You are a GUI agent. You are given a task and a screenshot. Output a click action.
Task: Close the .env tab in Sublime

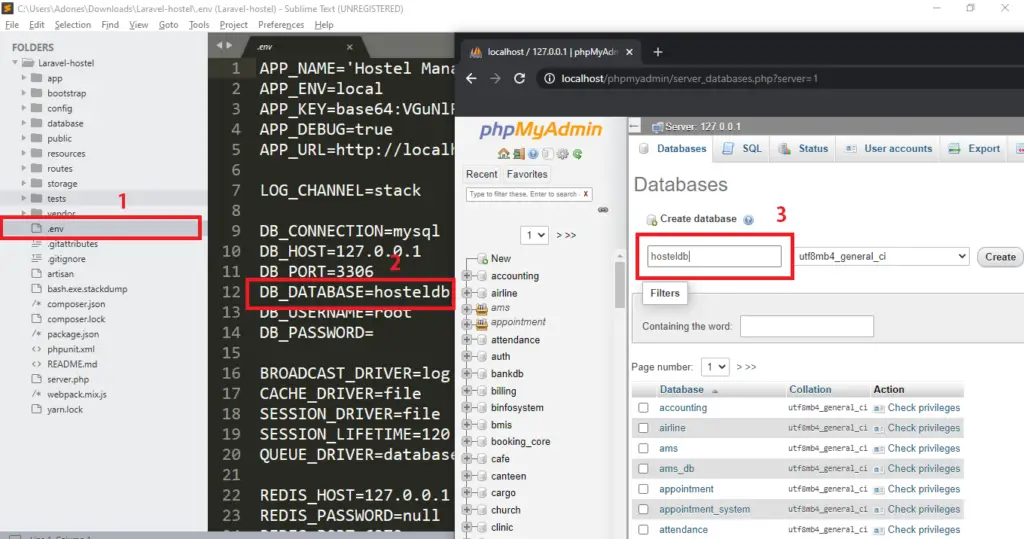pos(349,47)
